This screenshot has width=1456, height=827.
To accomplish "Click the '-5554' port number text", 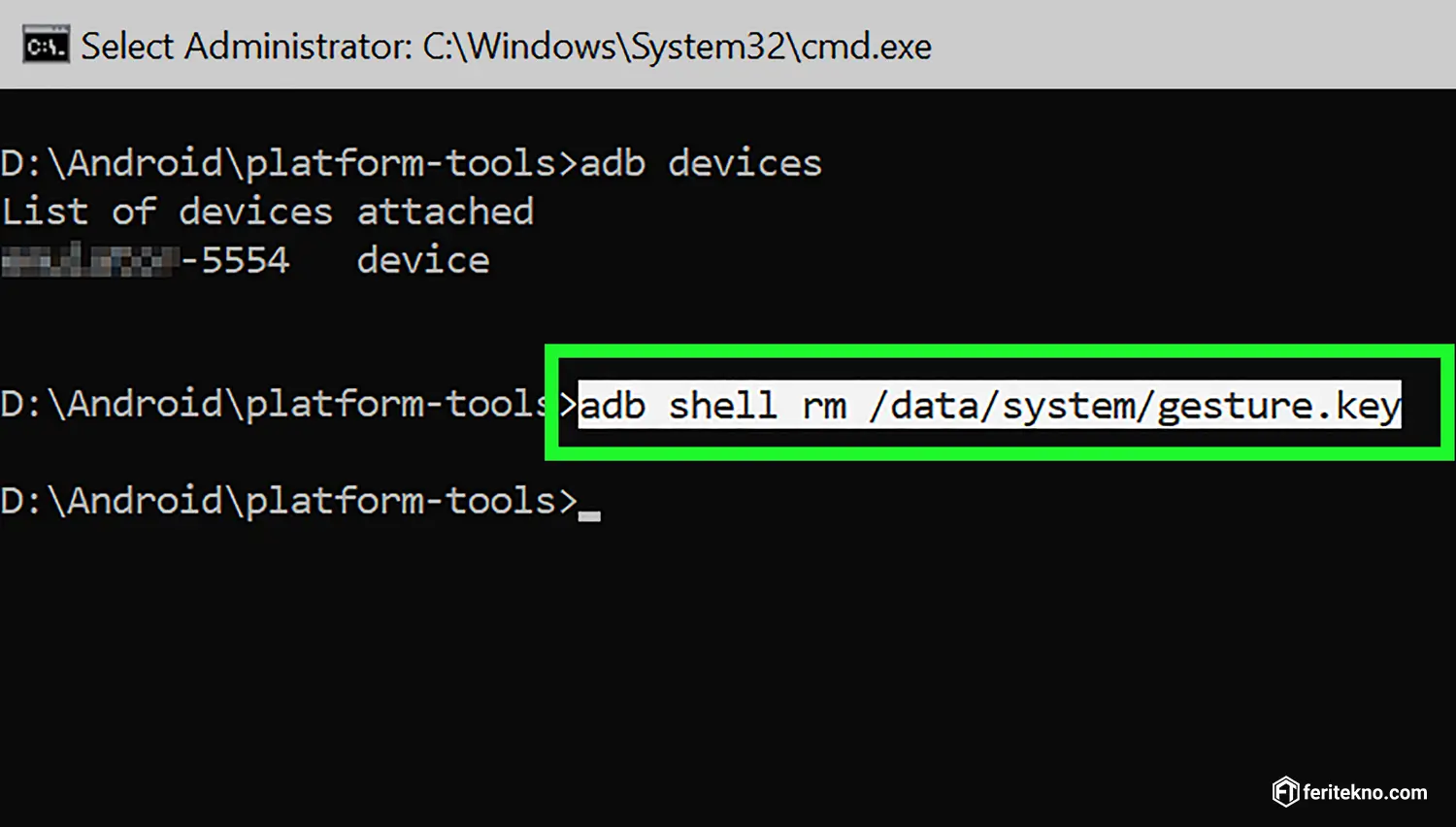I will (x=235, y=260).
